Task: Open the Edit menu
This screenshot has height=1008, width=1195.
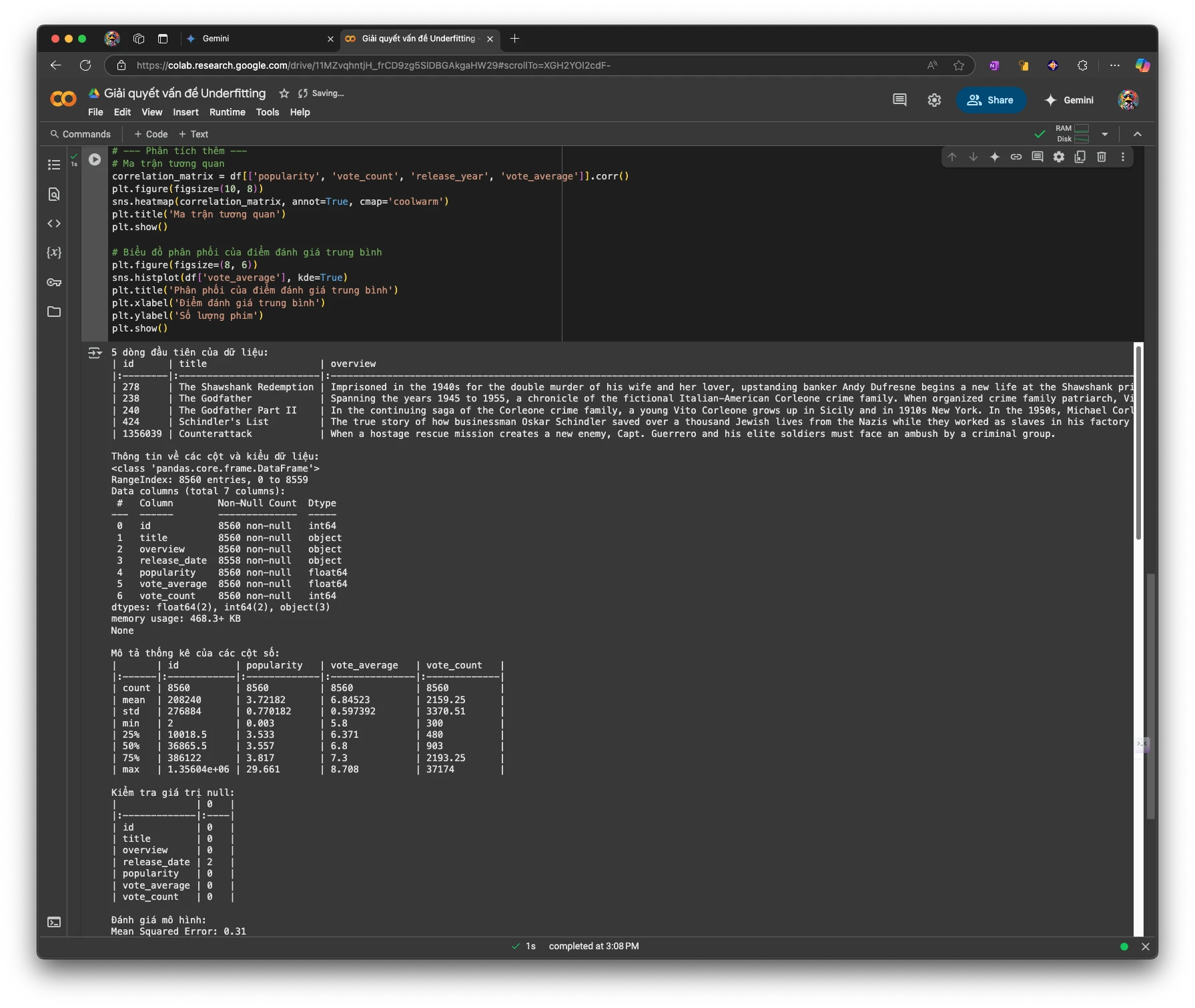Action: point(122,112)
